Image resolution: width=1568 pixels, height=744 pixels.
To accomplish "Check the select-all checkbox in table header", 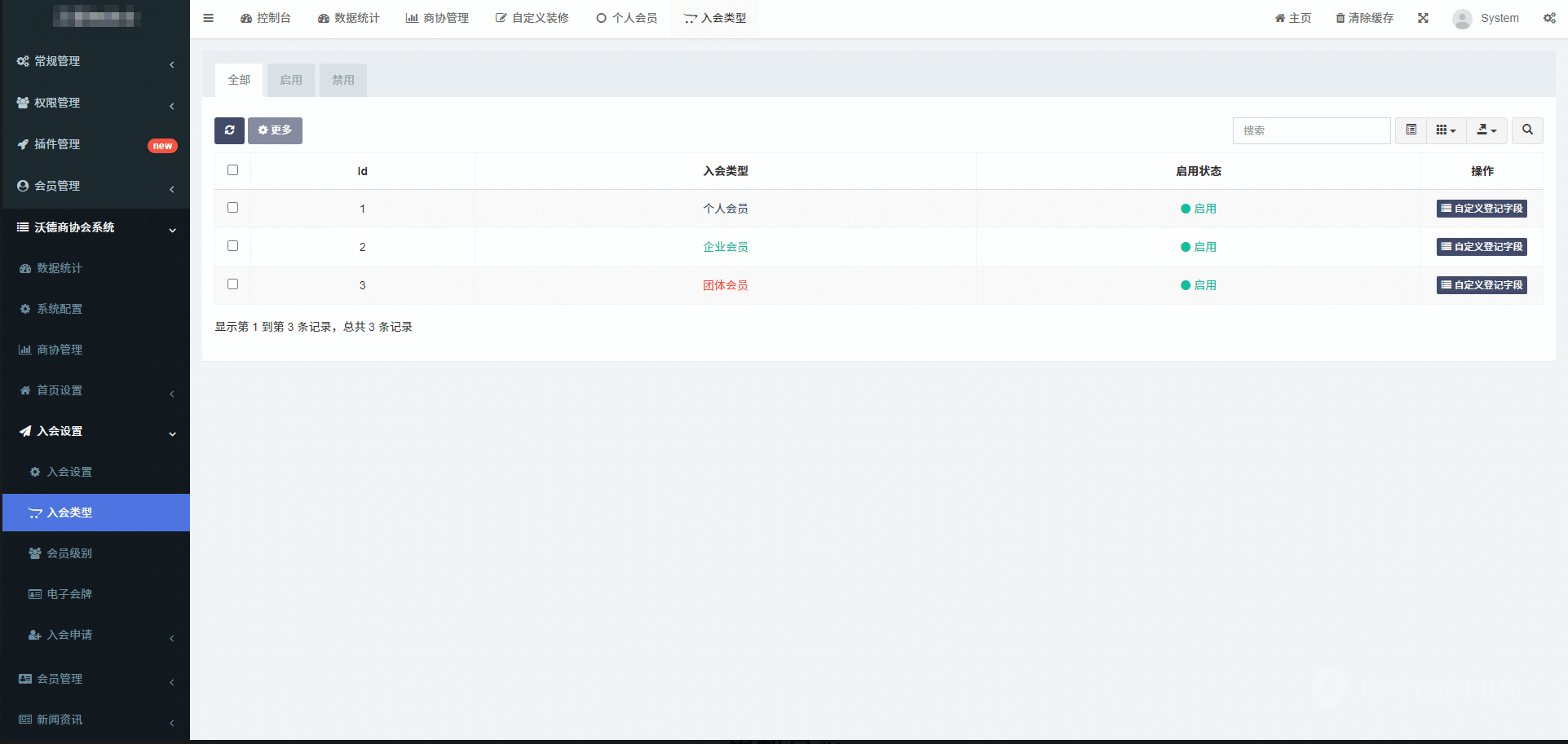I will pyautogui.click(x=232, y=170).
